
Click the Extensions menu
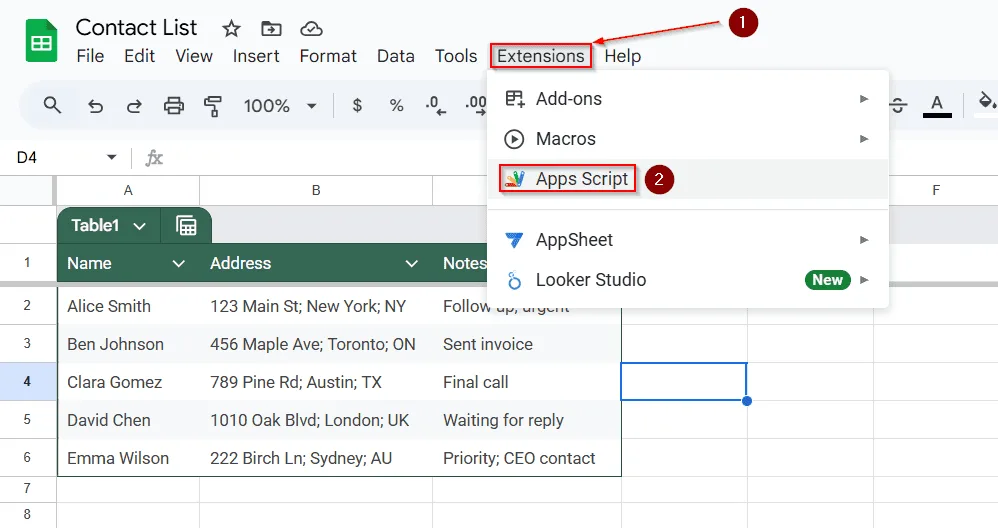[x=540, y=56]
